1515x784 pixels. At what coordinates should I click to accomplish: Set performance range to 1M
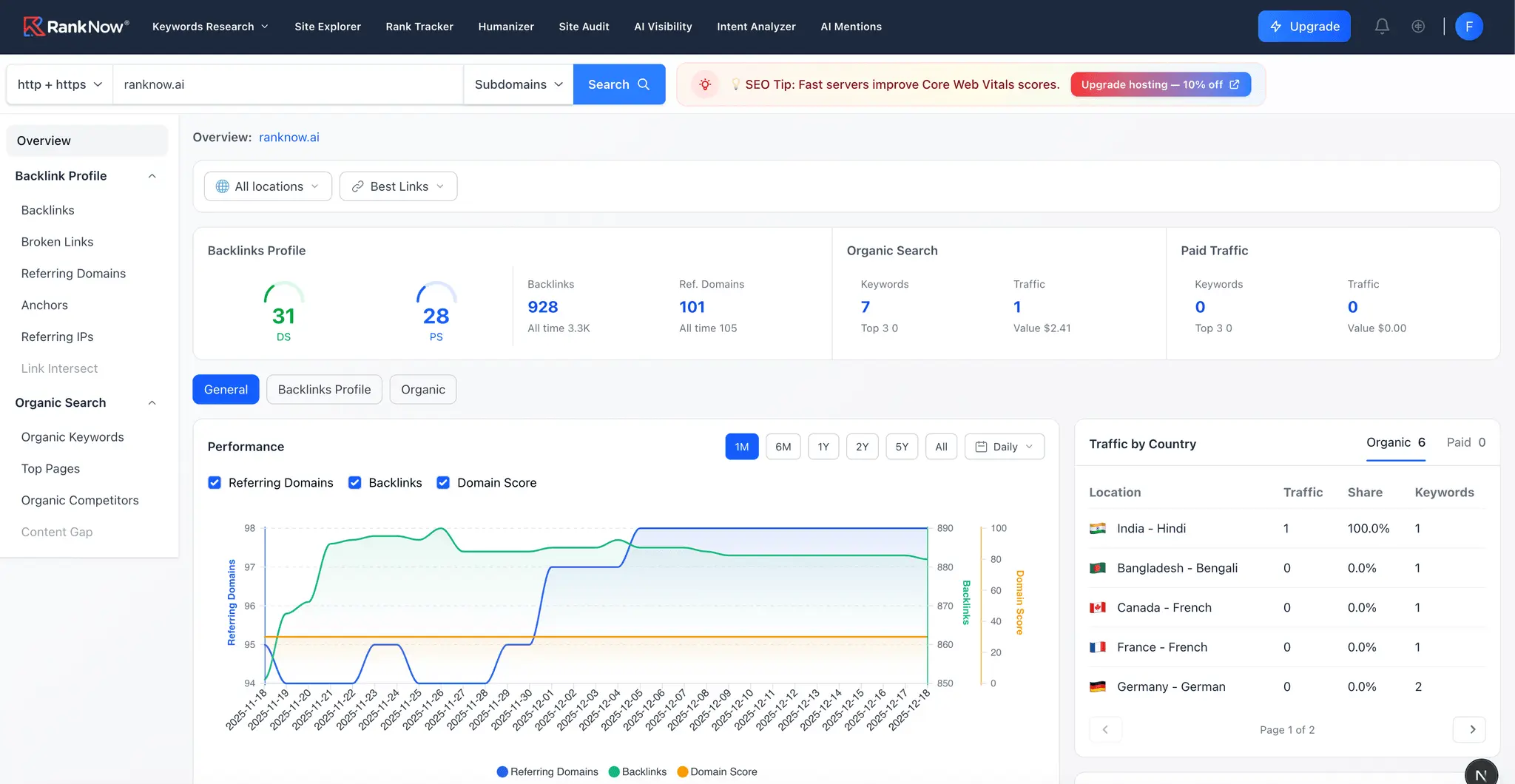point(742,447)
